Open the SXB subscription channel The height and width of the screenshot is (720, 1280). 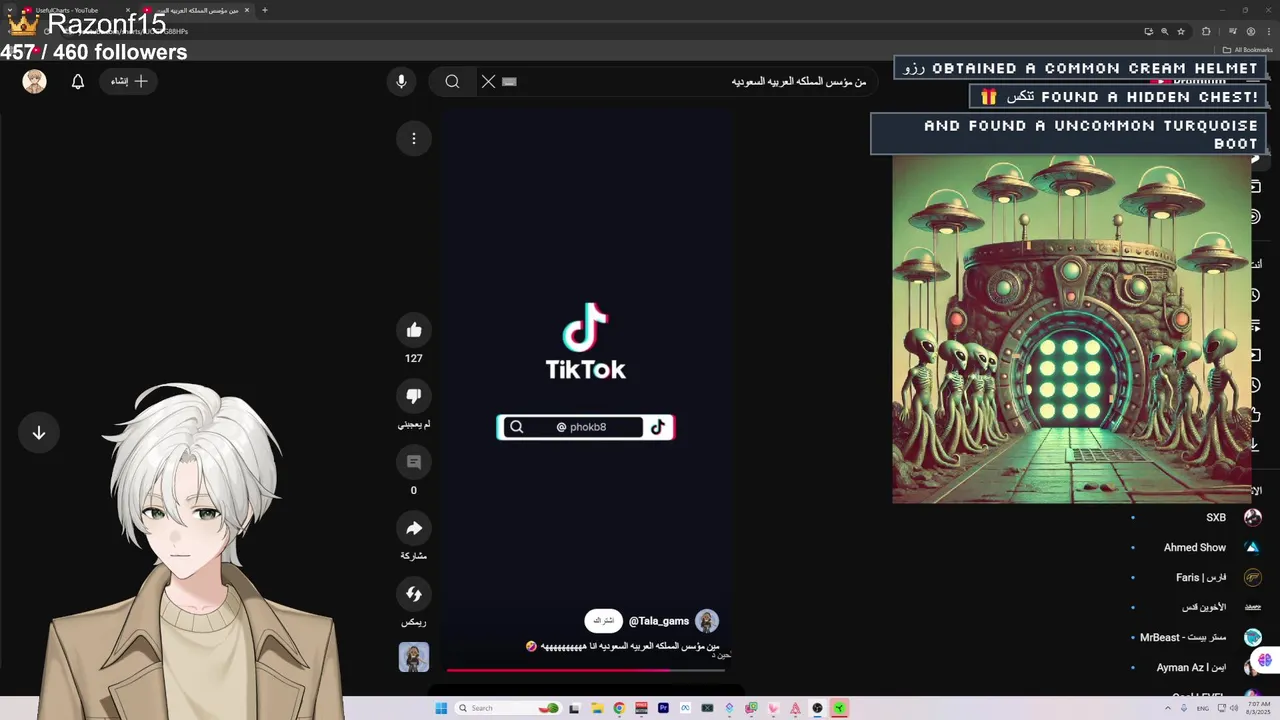tap(1216, 517)
